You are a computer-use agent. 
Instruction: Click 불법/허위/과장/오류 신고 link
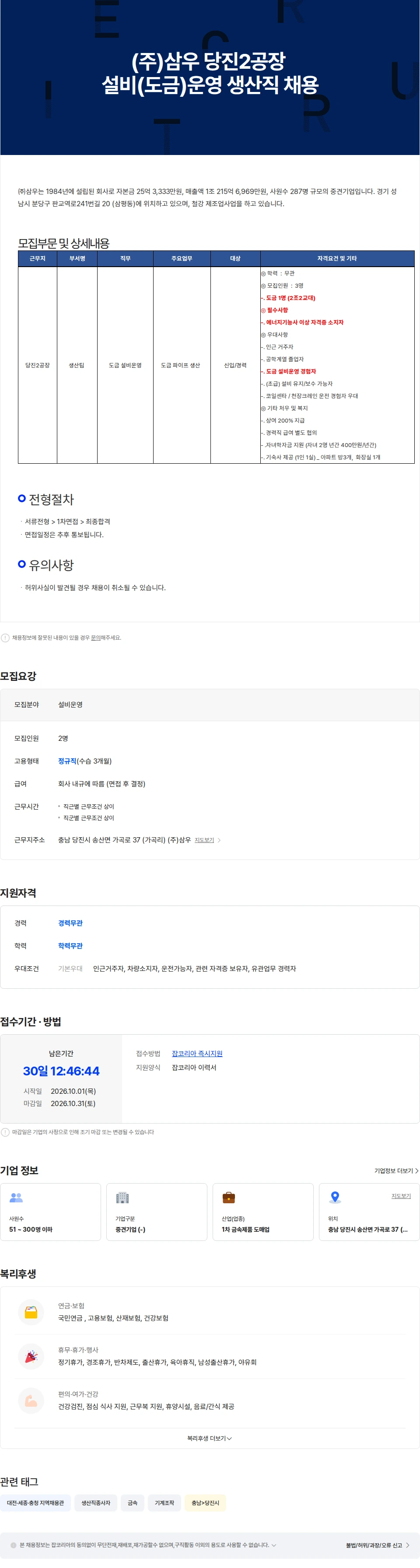coord(378,1545)
